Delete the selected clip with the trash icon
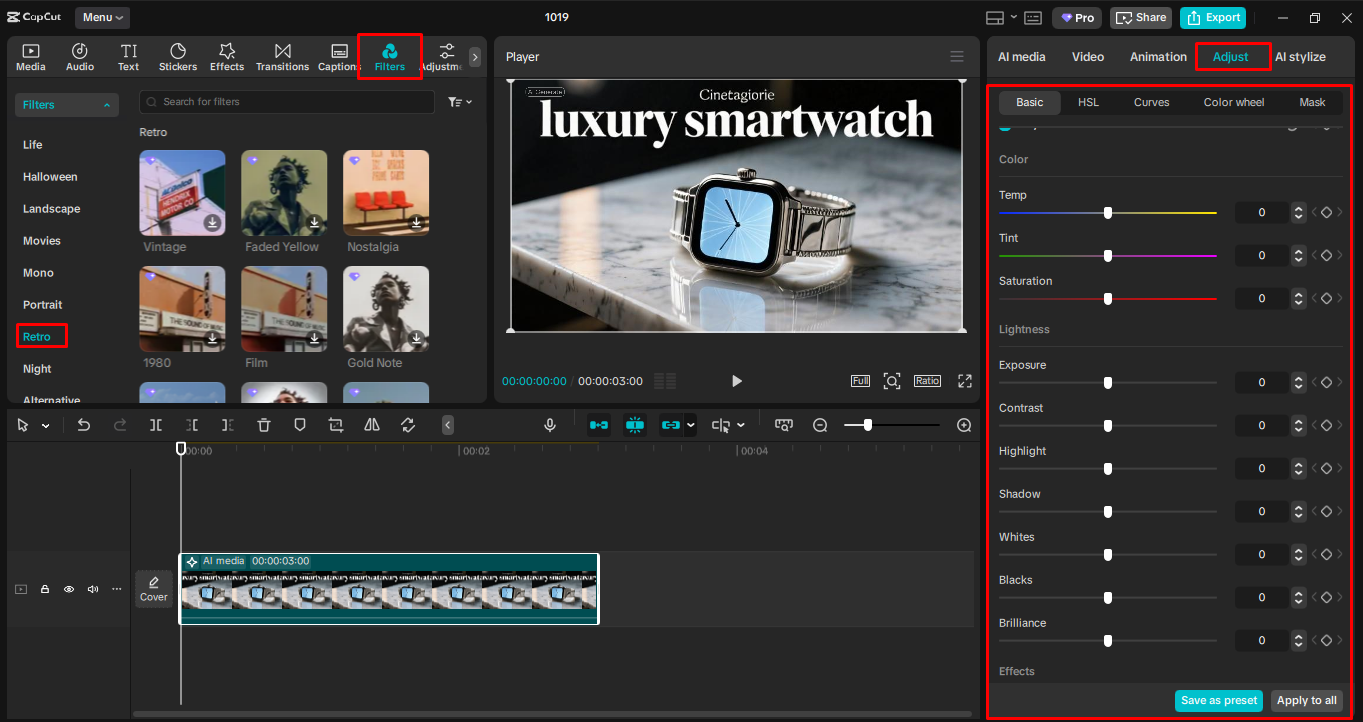This screenshot has width=1363, height=722. click(263, 424)
